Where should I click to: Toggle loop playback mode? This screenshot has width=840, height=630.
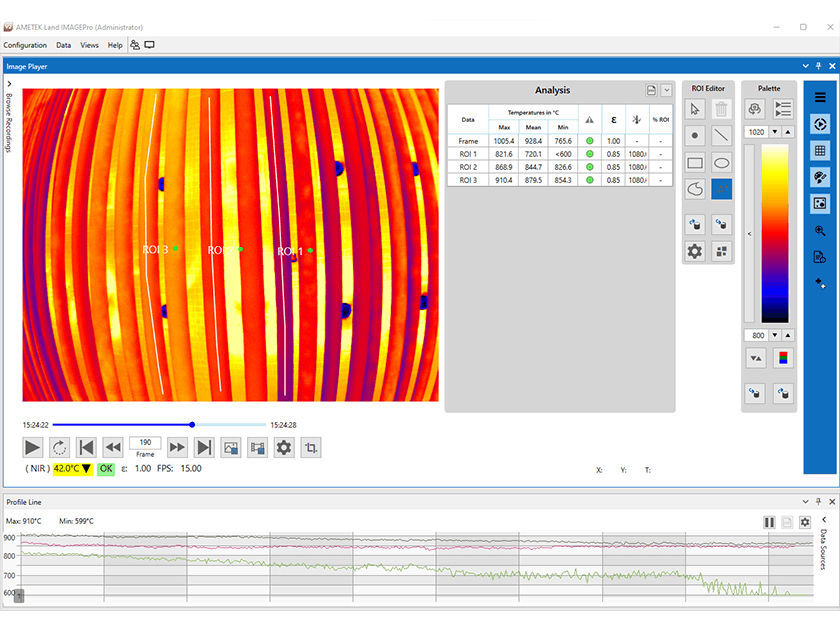pyautogui.click(x=59, y=447)
